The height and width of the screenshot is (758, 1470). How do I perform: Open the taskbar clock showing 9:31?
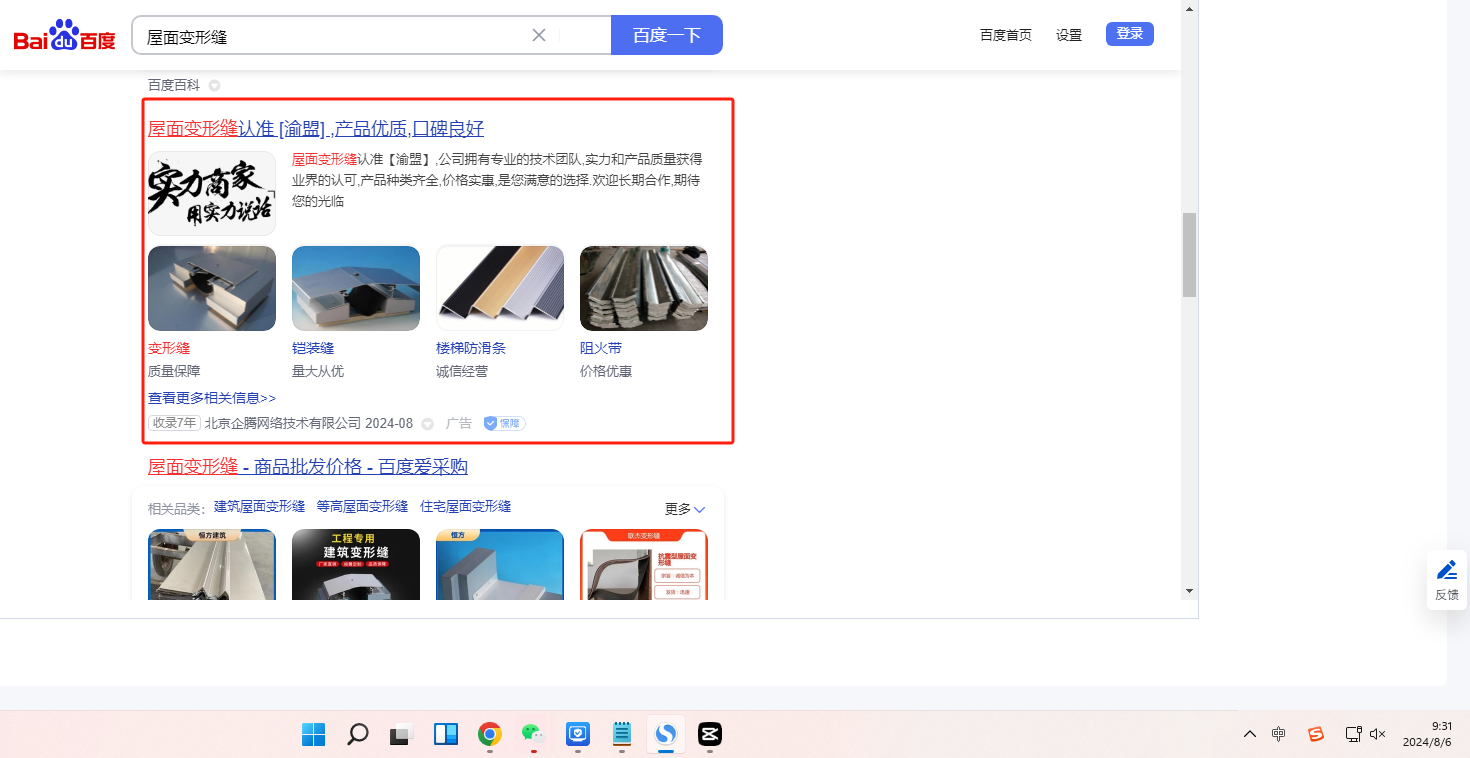(1428, 734)
